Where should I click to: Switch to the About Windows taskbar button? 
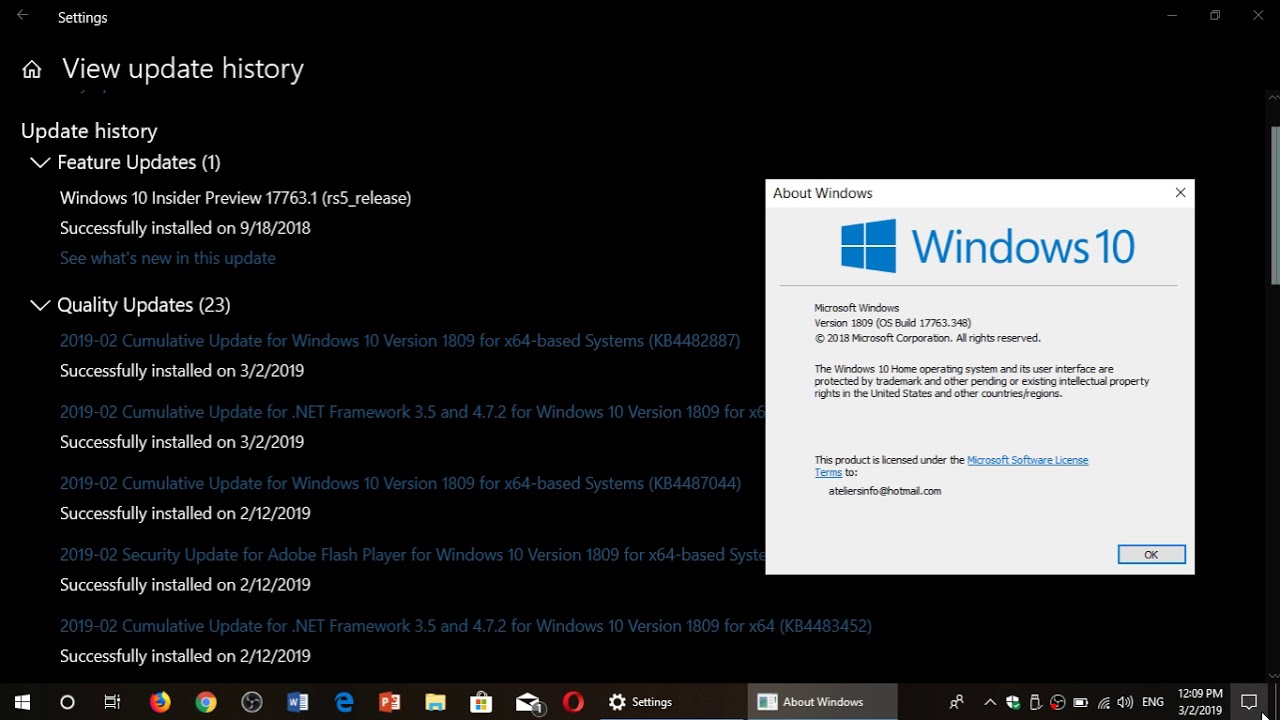pyautogui.click(x=822, y=702)
